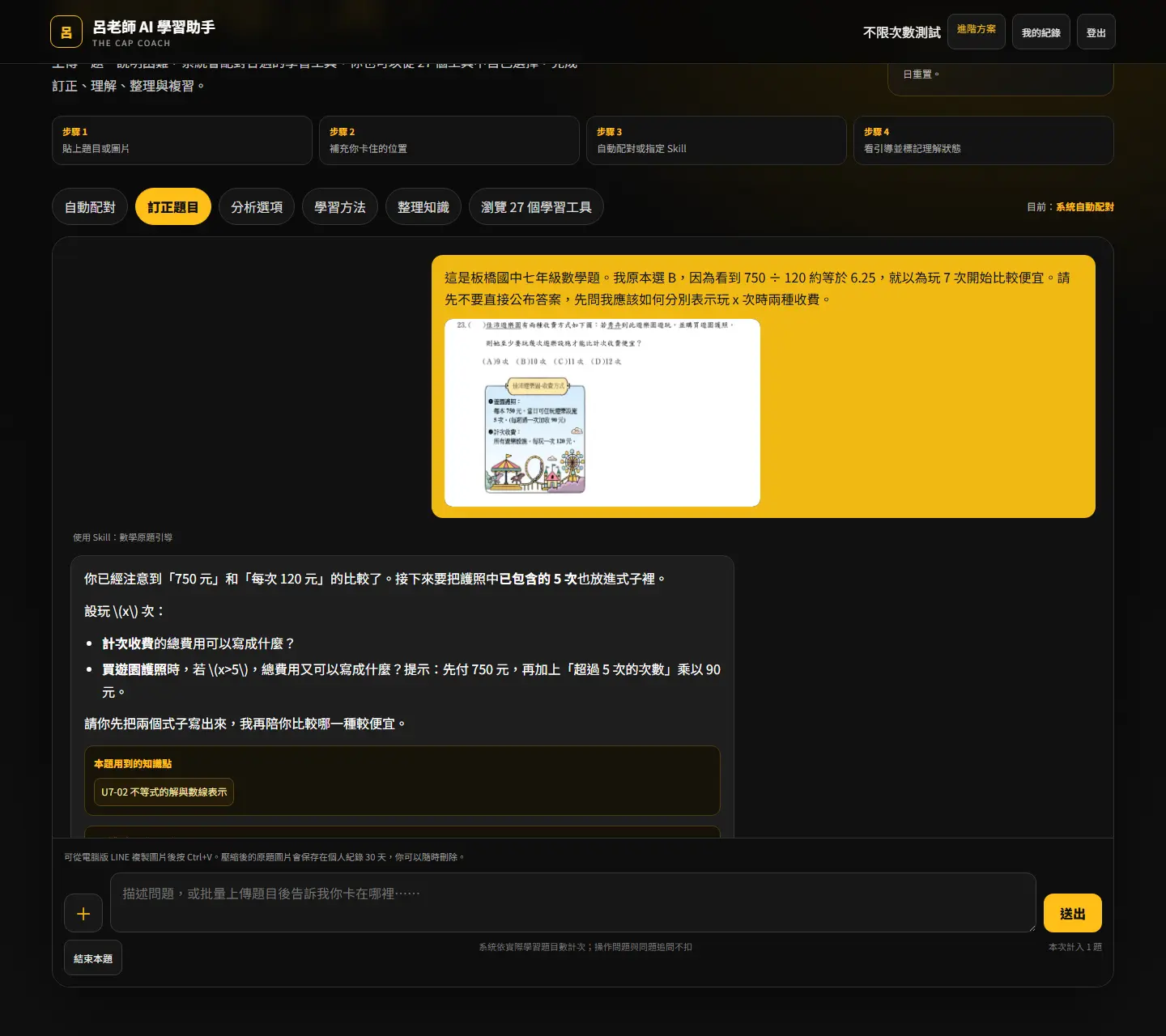Click 呂老師 AI 學習助手 title
The height and width of the screenshot is (1036, 1166).
click(x=154, y=27)
